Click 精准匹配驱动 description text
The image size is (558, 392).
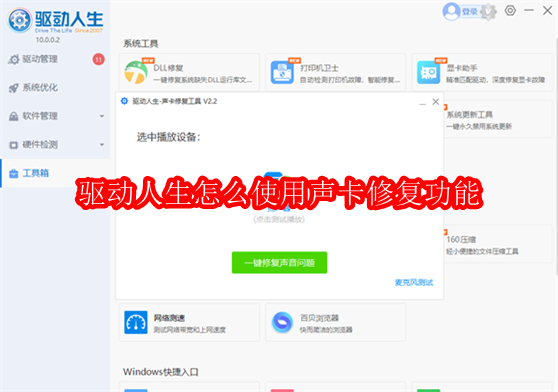[x=495, y=80]
